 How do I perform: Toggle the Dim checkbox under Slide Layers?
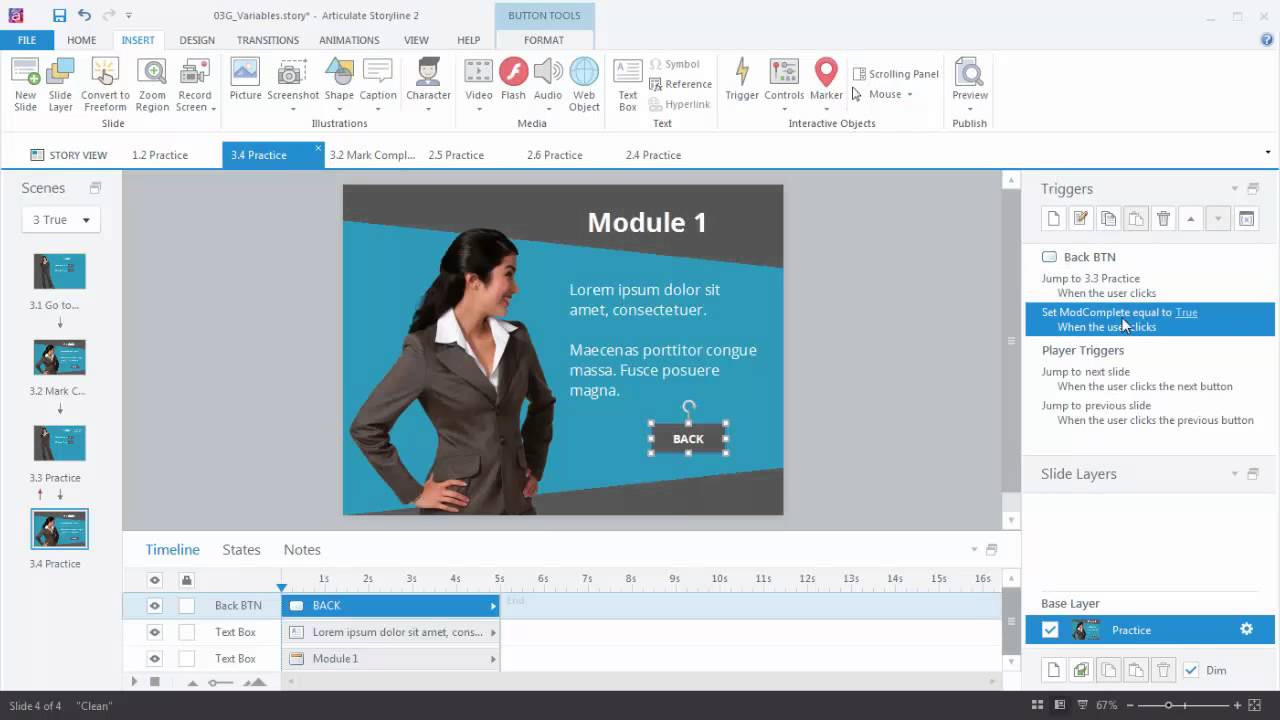(1193, 670)
